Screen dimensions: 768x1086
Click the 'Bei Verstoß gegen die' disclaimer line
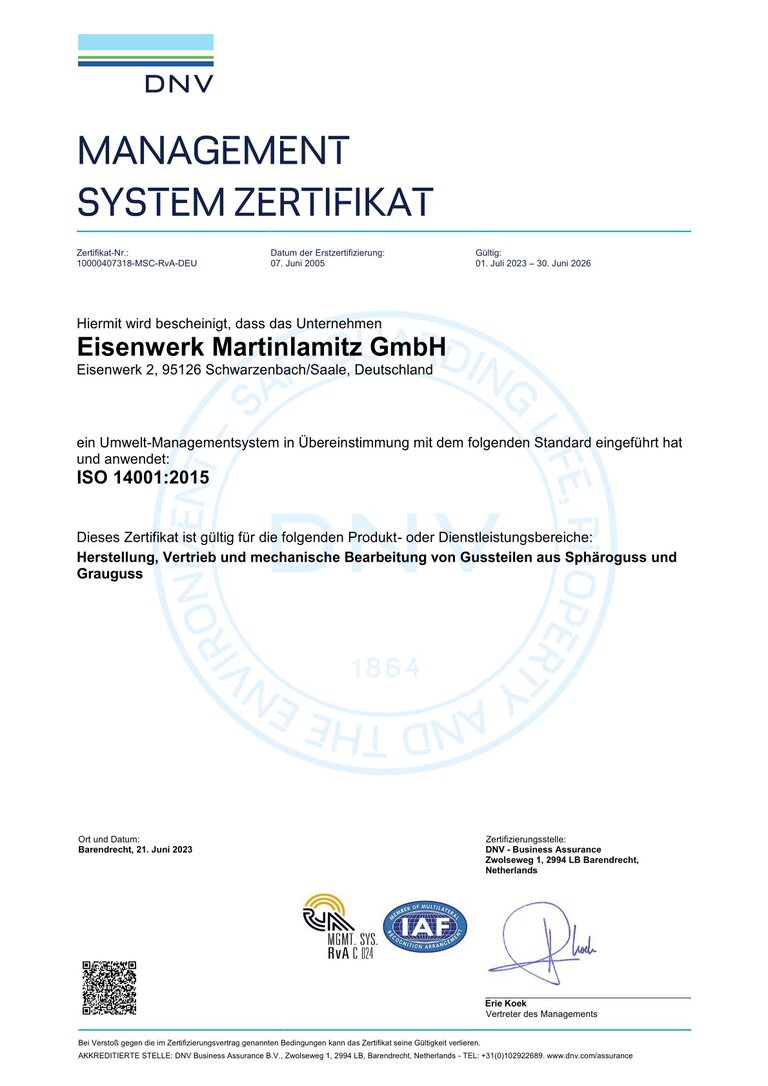tap(279, 1042)
